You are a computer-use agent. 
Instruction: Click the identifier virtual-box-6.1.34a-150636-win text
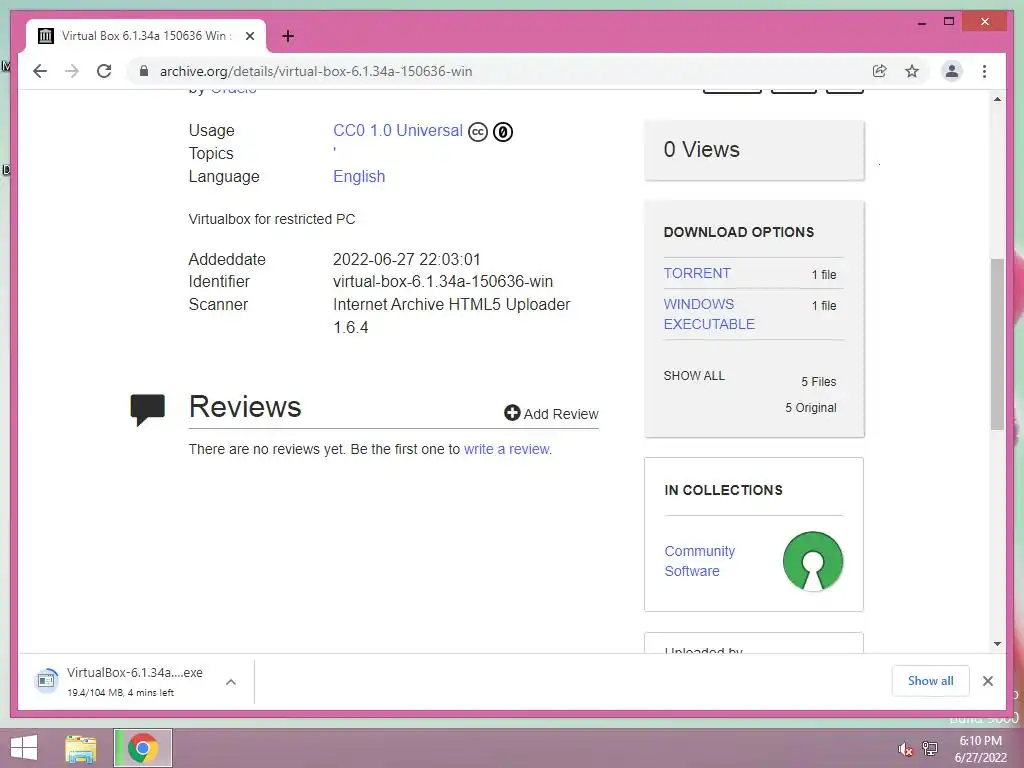point(443,281)
